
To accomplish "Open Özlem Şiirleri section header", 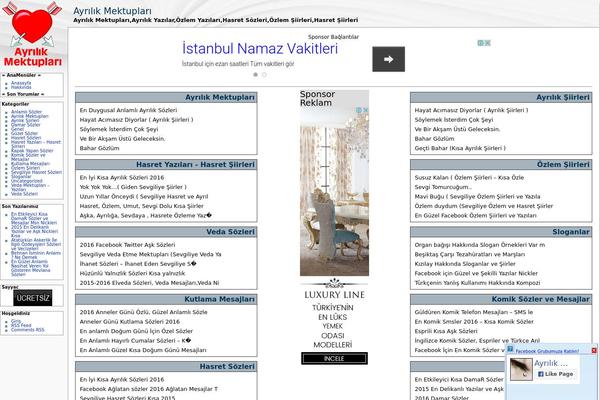I will [563, 165].
